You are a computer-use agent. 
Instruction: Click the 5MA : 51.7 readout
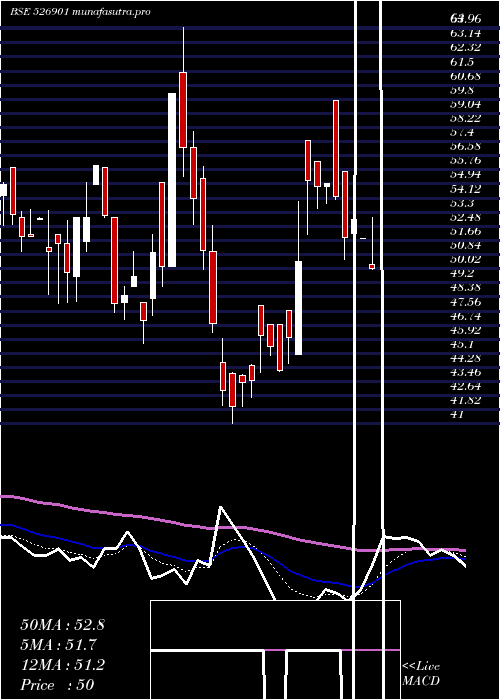click(x=58, y=645)
